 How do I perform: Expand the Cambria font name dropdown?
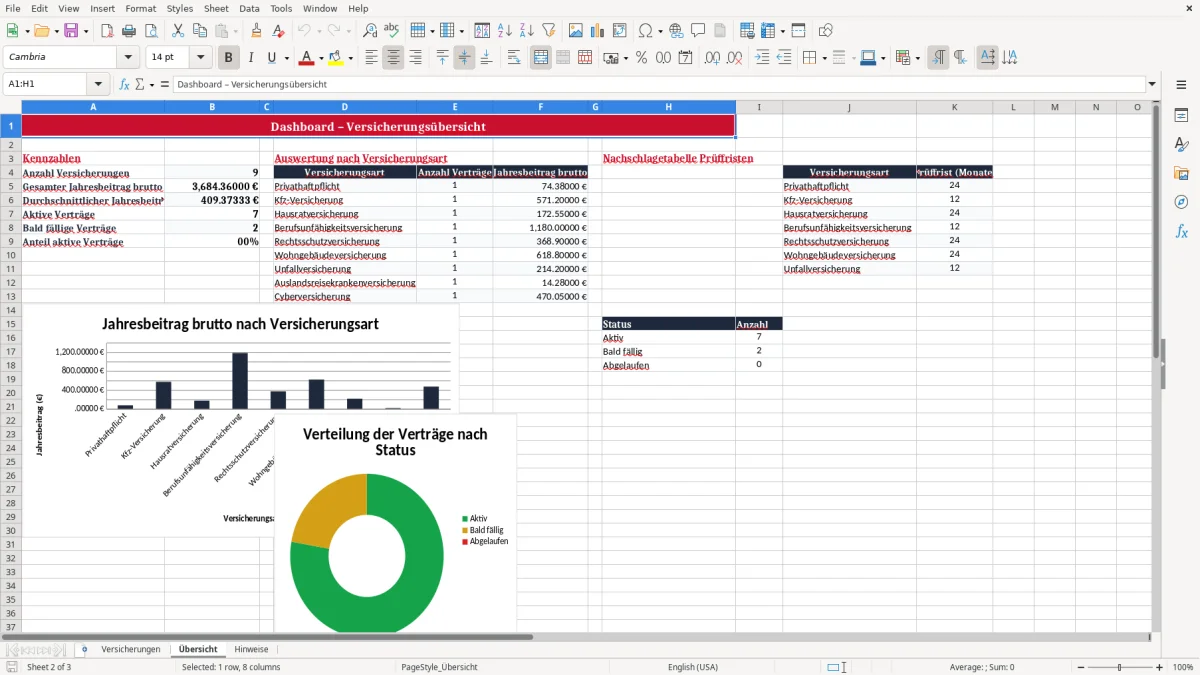[128, 58]
